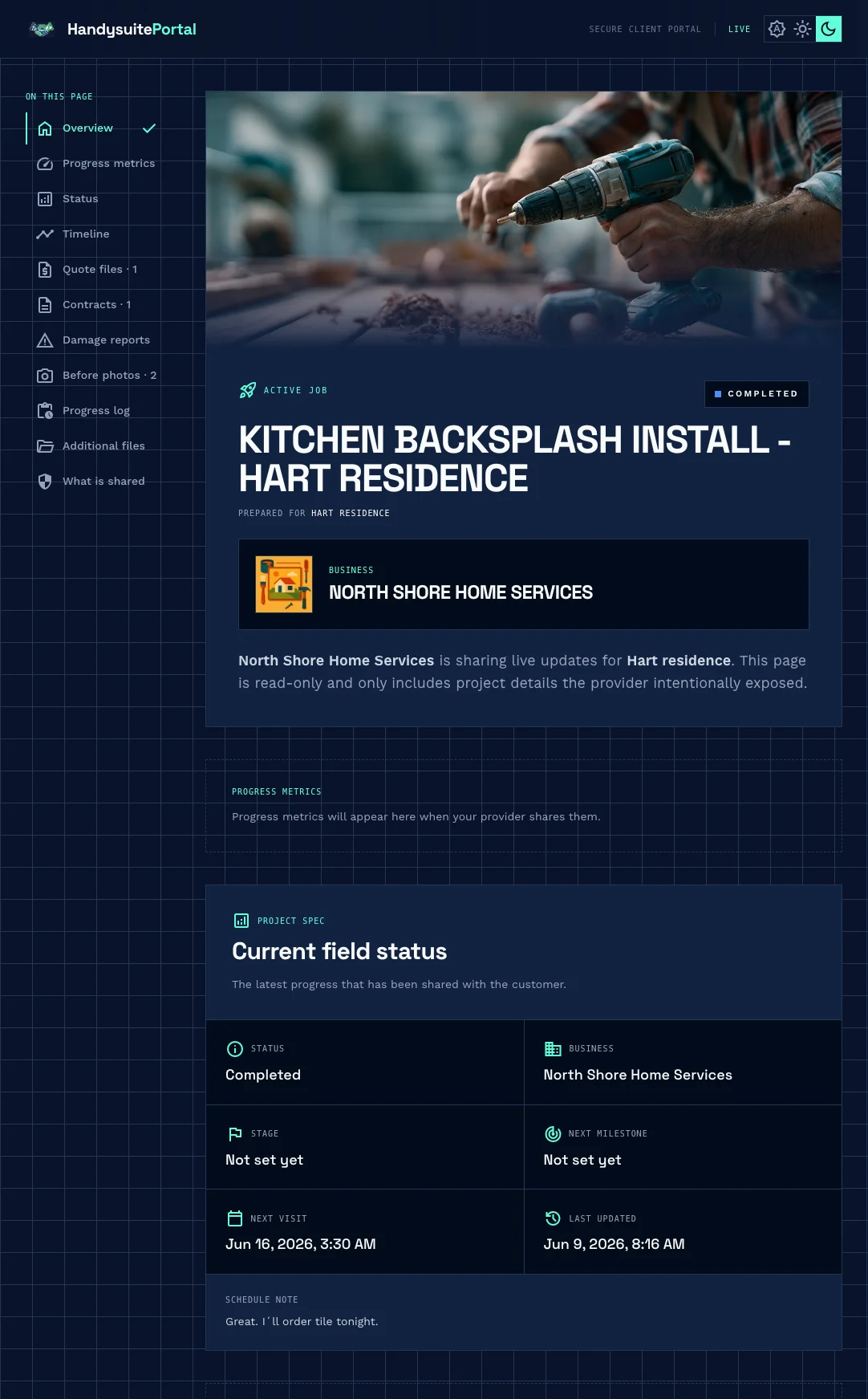Click the Damage reports warning triangle icon
The image size is (868, 1399).
(x=45, y=340)
